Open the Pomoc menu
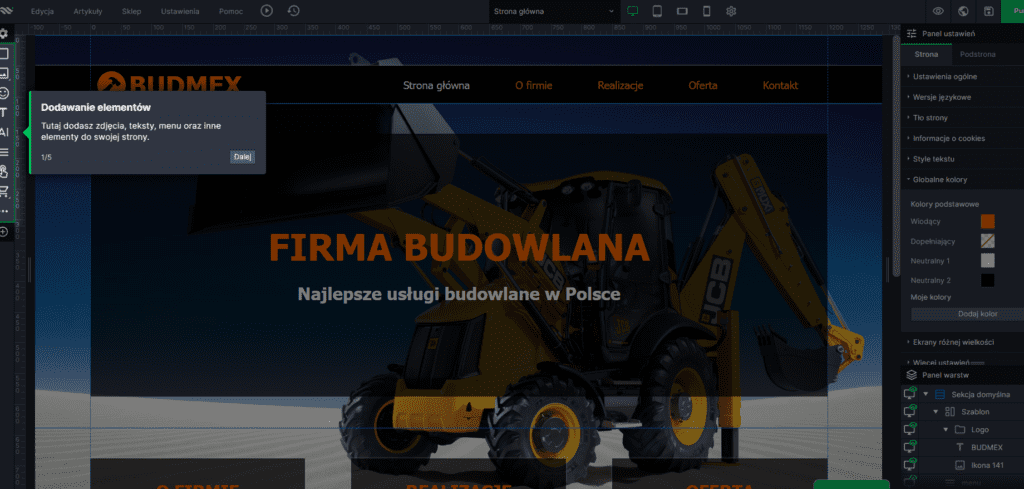 coord(230,11)
